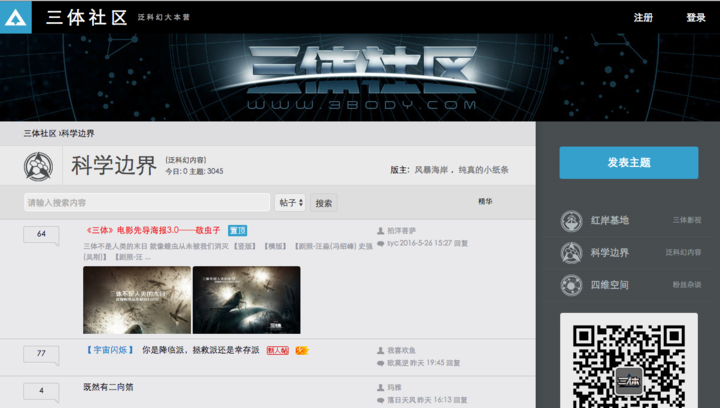This screenshot has width=720, height=408.
Task: Click user icon beside 拍洋菩萨
Action: 380,231
